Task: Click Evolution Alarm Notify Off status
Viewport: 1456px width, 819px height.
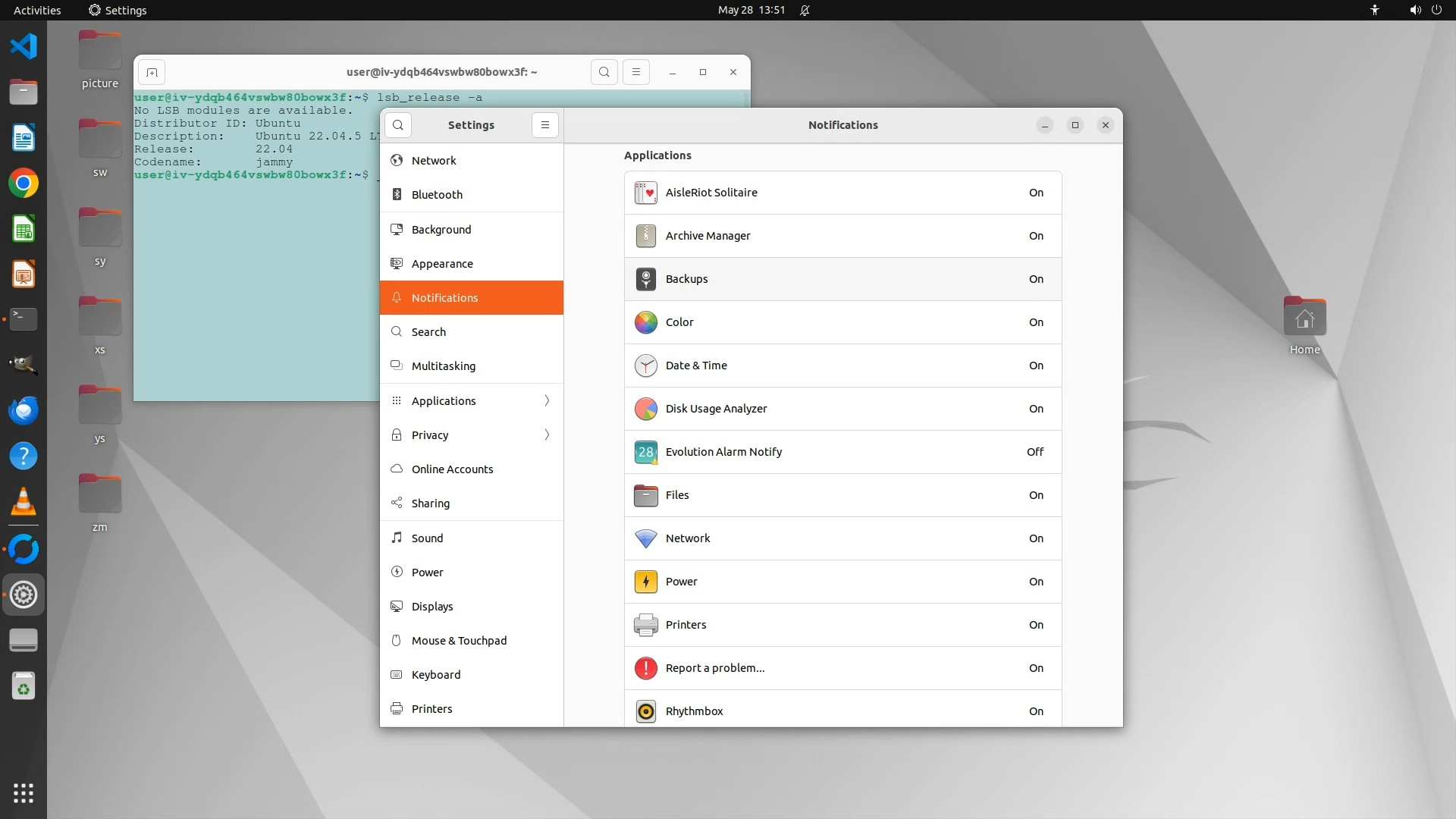Action: click(1034, 452)
